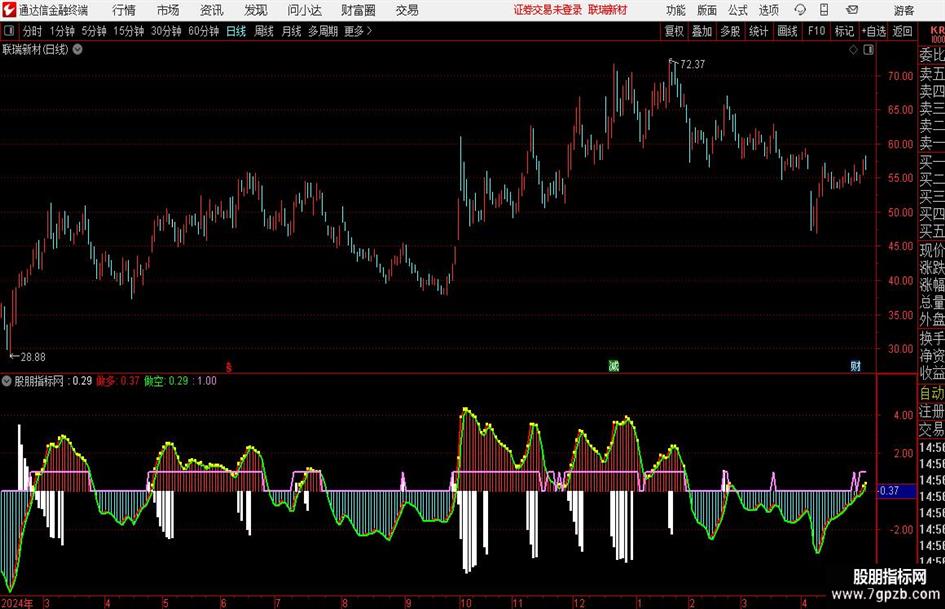This screenshot has height=609, width=945.
Task: Open the 选项 menu
Action: (768, 10)
